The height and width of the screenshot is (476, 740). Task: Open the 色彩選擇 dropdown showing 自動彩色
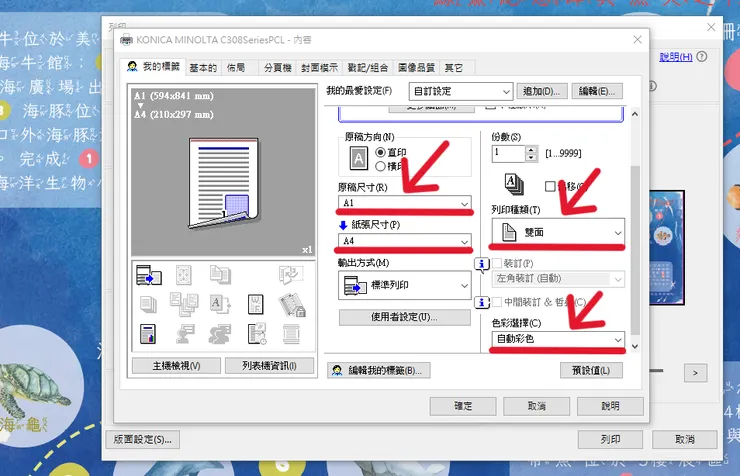point(558,339)
